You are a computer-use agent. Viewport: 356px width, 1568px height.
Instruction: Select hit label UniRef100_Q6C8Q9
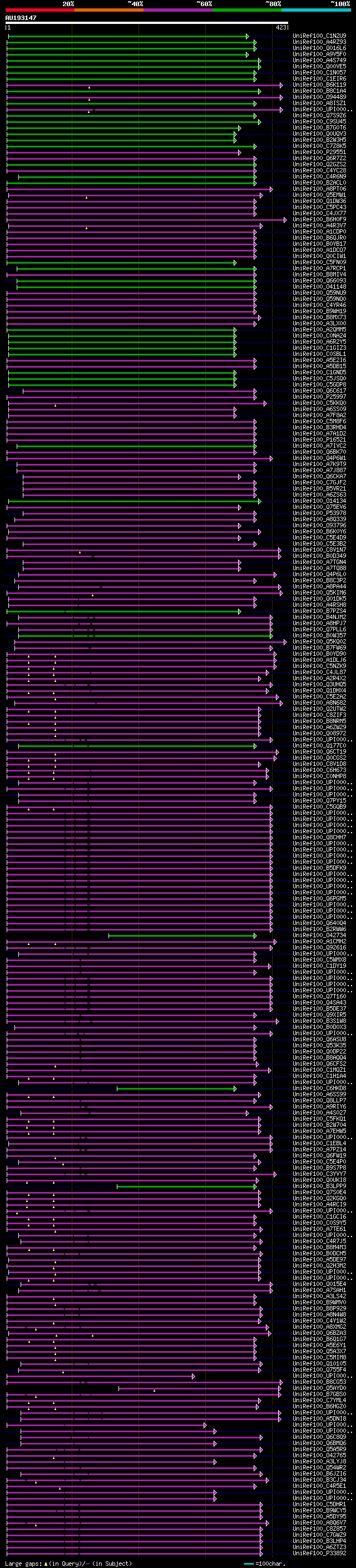point(319,1437)
